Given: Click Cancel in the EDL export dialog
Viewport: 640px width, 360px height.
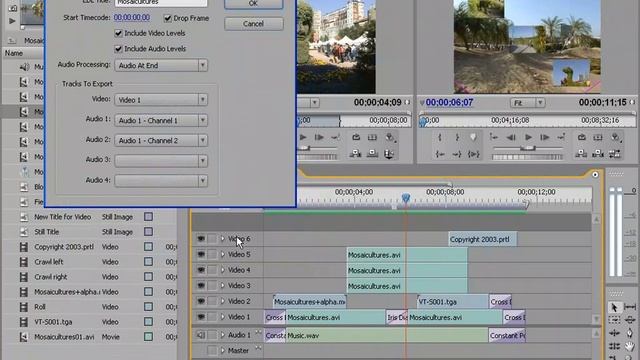Looking at the screenshot, I should (253, 24).
